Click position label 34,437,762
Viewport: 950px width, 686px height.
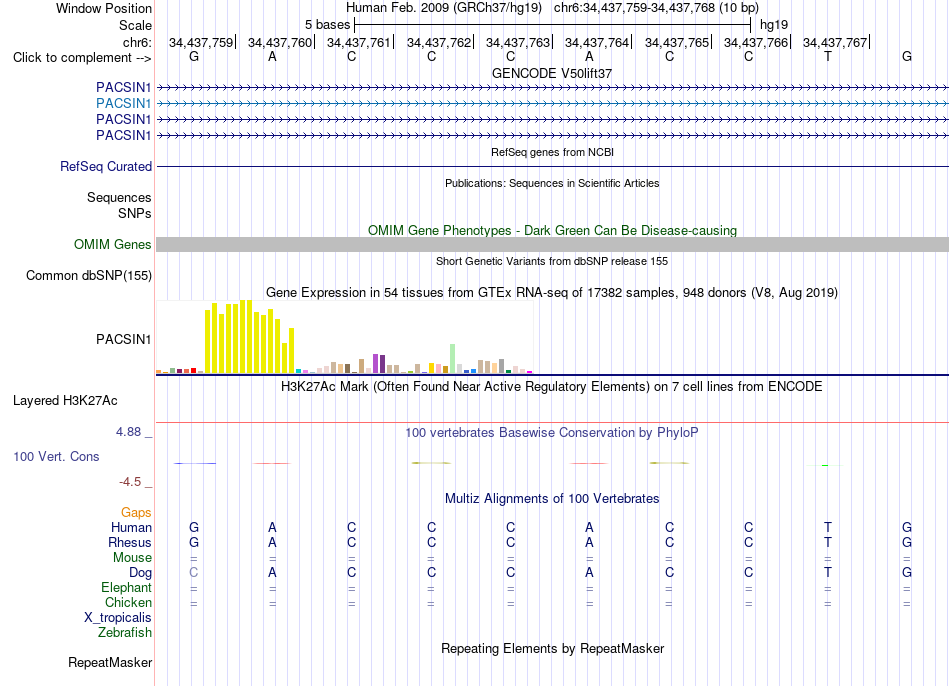tap(439, 42)
